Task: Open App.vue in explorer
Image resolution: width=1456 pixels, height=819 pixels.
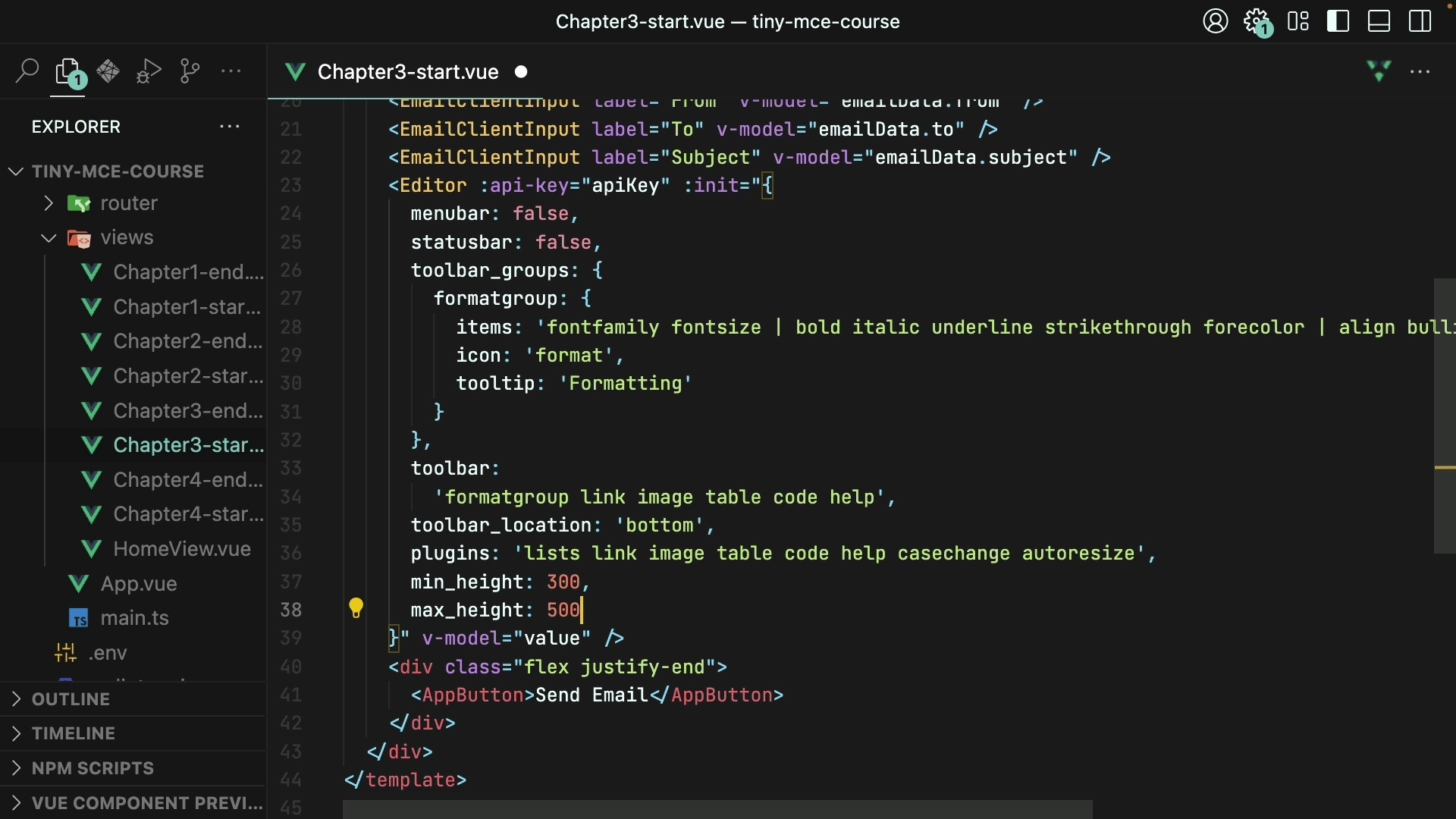Action: point(139,584)
